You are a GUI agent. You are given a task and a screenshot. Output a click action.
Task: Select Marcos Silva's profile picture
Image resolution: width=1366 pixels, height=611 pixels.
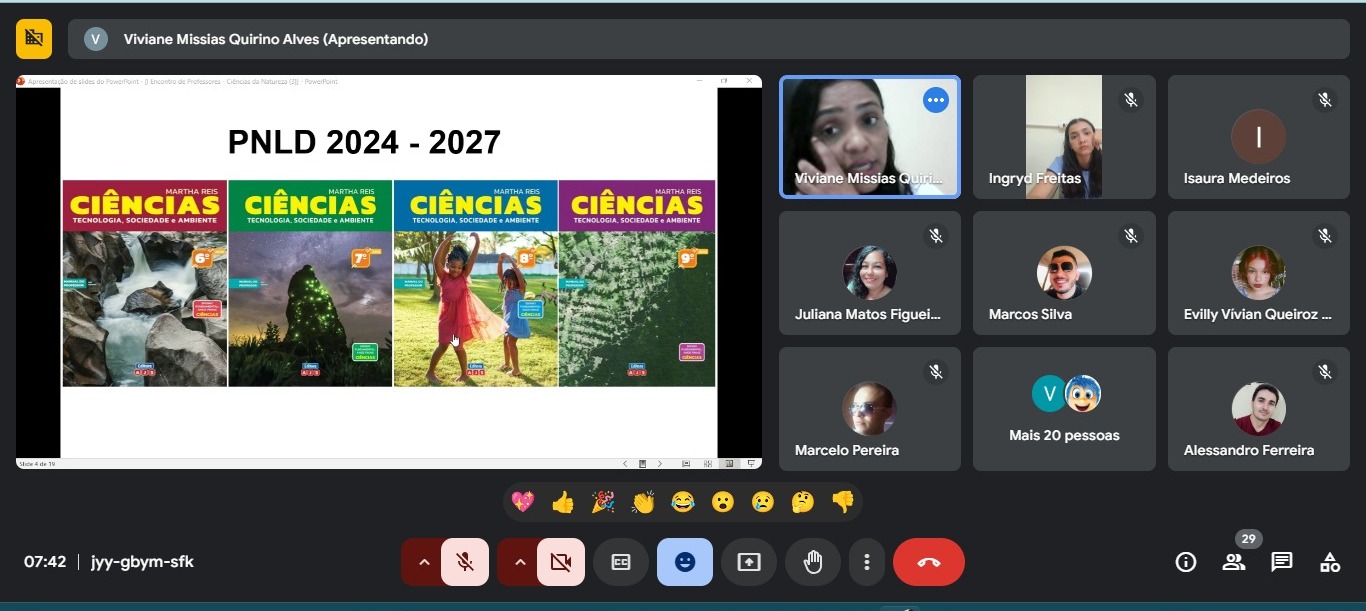1064,273
